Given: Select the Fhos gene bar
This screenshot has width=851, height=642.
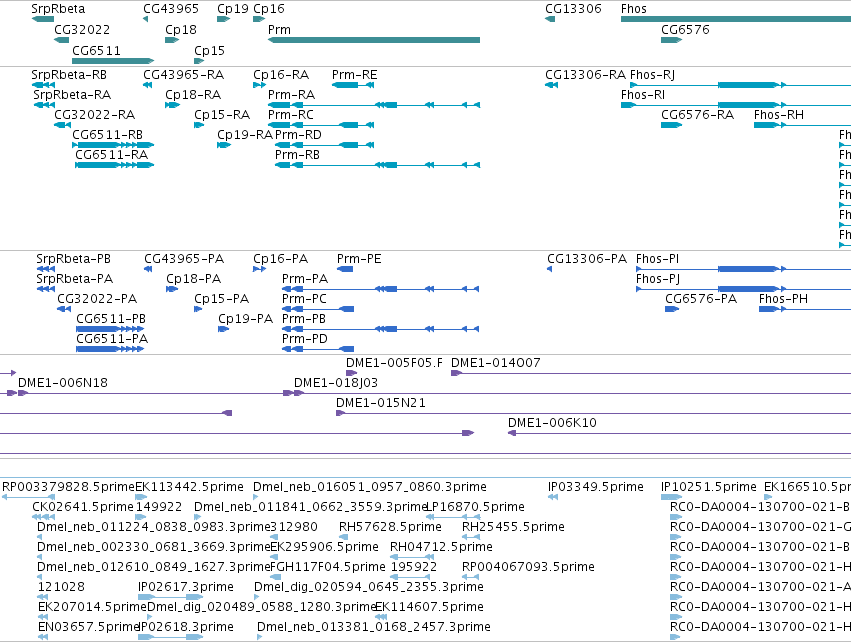Looking at the screenshot, I should (x=736, y=20).
